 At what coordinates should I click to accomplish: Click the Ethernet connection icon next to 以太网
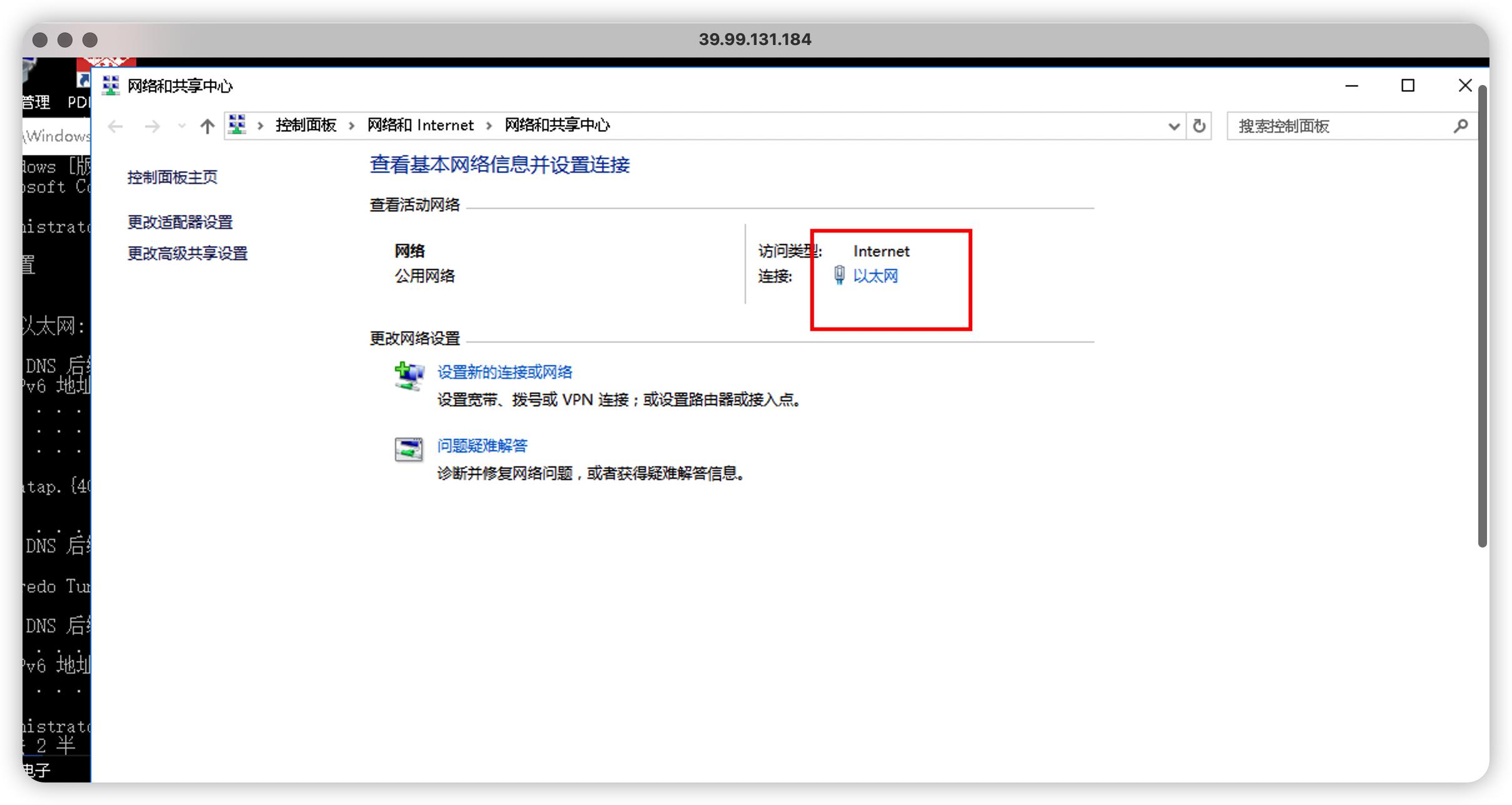tap(839, 276)
